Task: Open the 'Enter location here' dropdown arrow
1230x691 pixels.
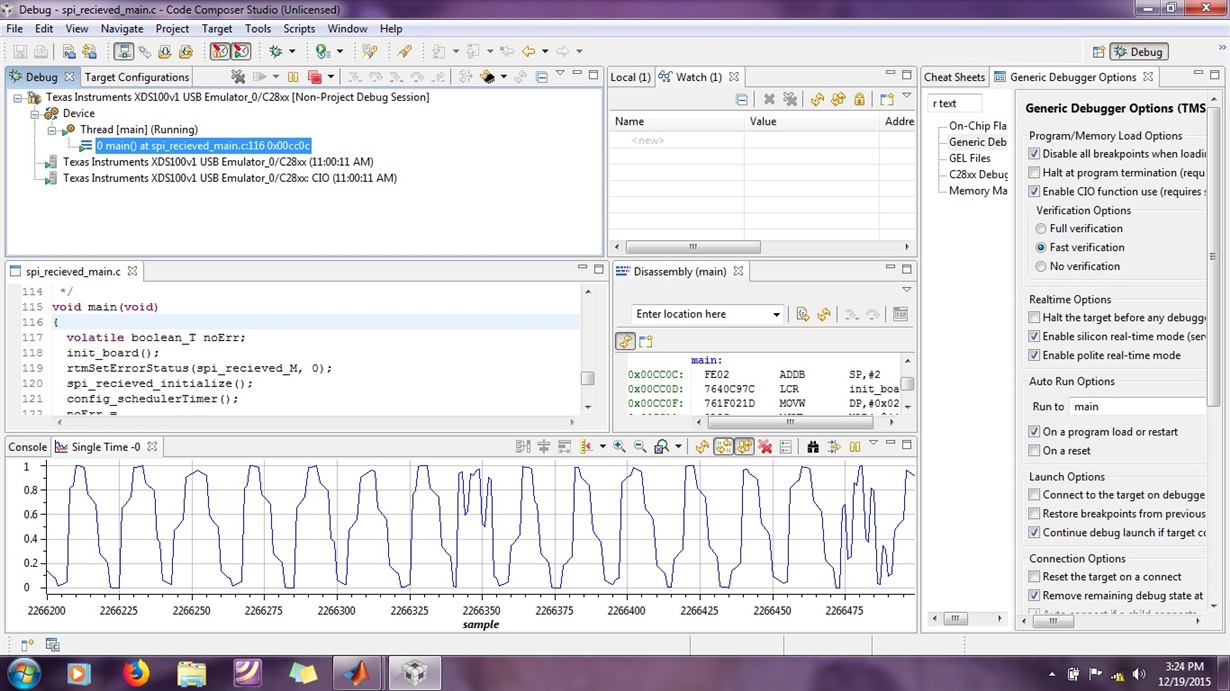Action: coord(776,315)
